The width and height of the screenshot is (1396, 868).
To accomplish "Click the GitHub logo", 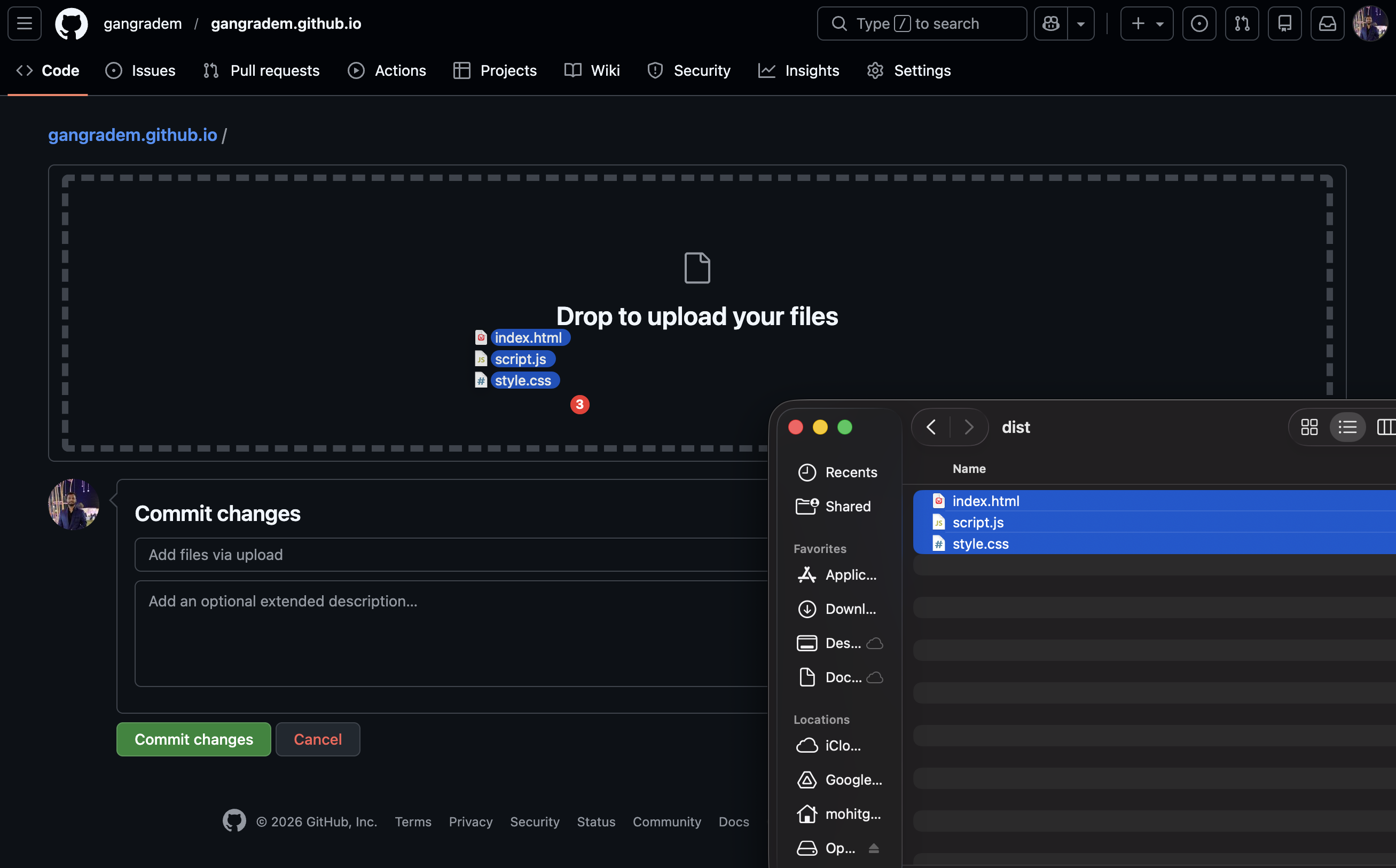I will pos(71,23).
